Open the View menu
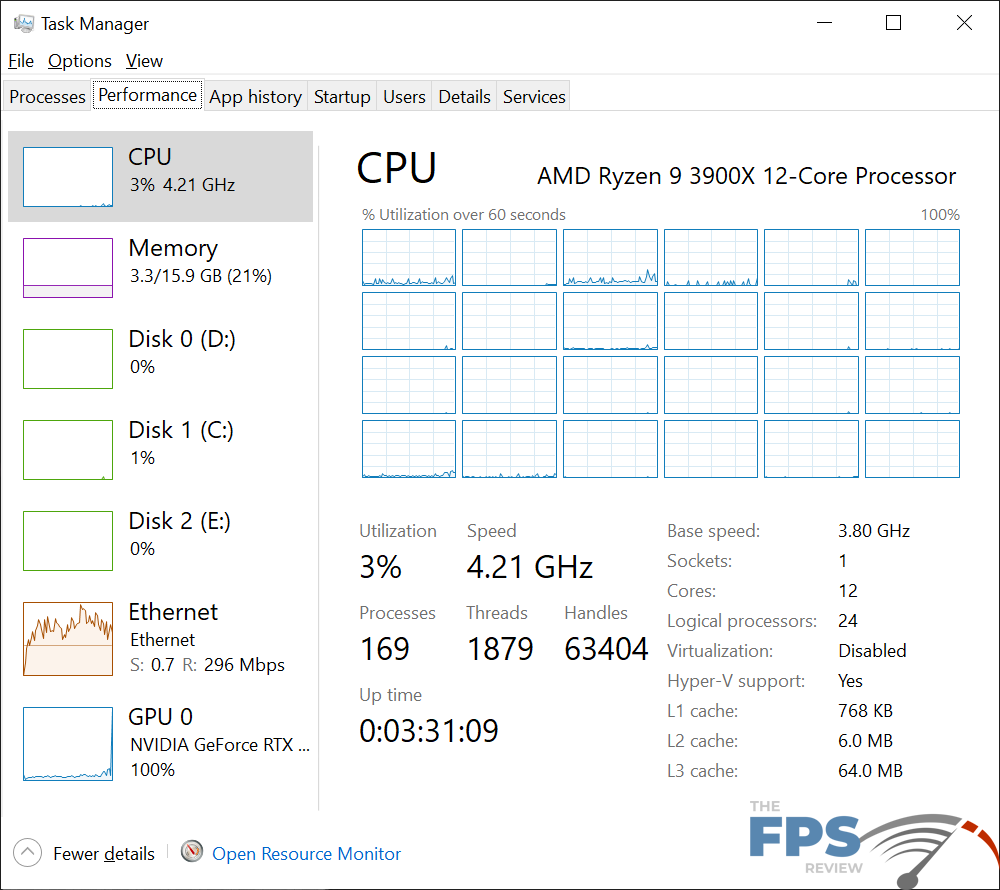 click(x=144, y=61)
